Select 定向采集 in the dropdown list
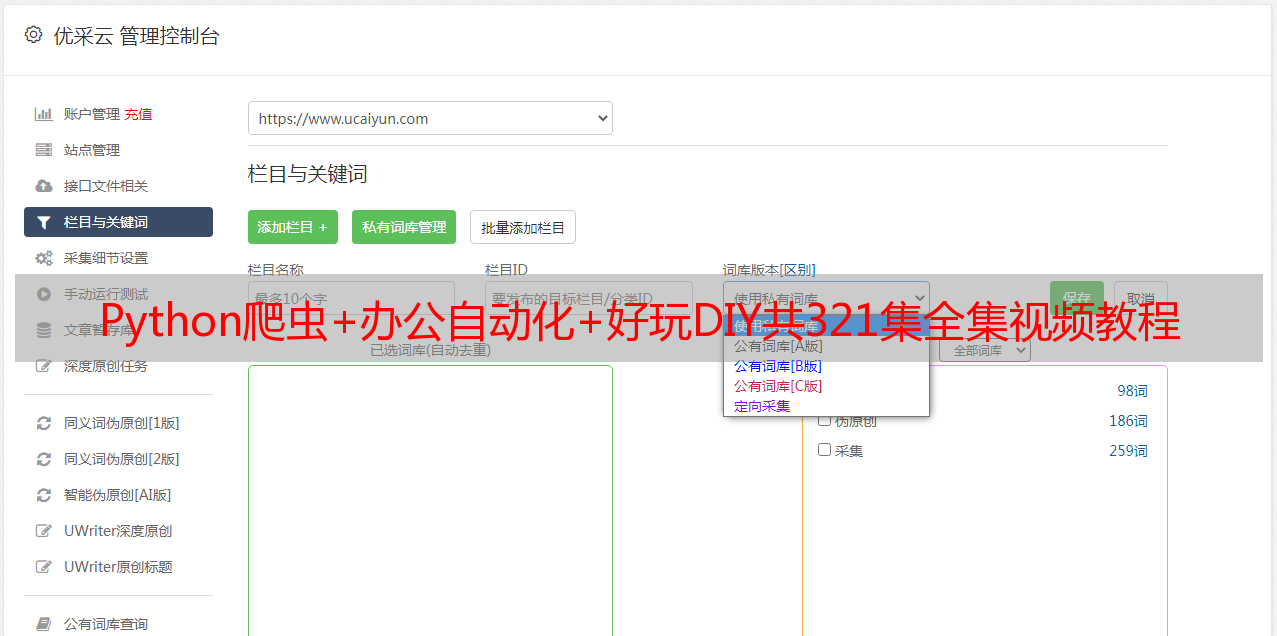 [x=762, y=406]
